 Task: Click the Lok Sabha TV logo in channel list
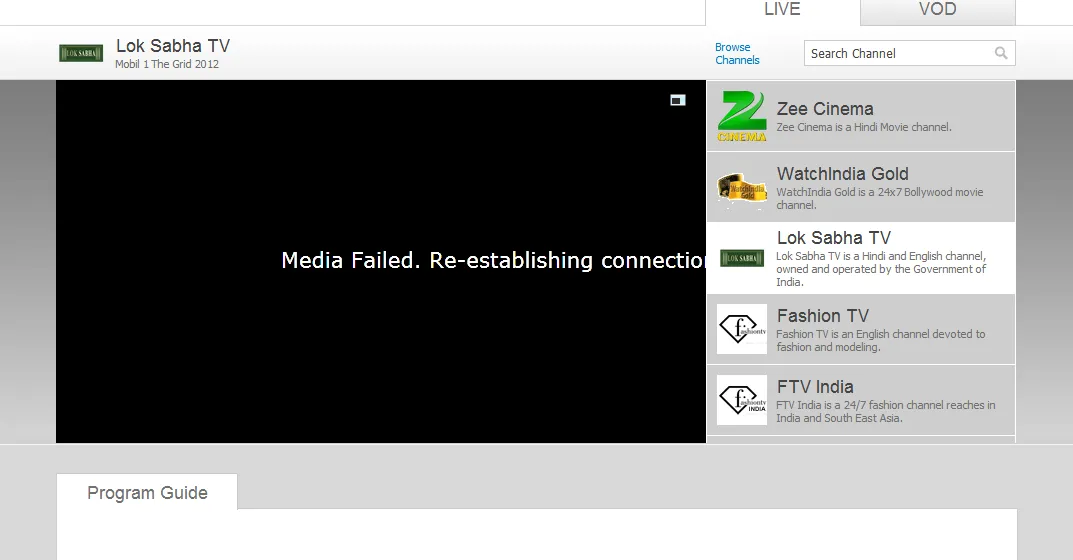[x=742, y=258]
